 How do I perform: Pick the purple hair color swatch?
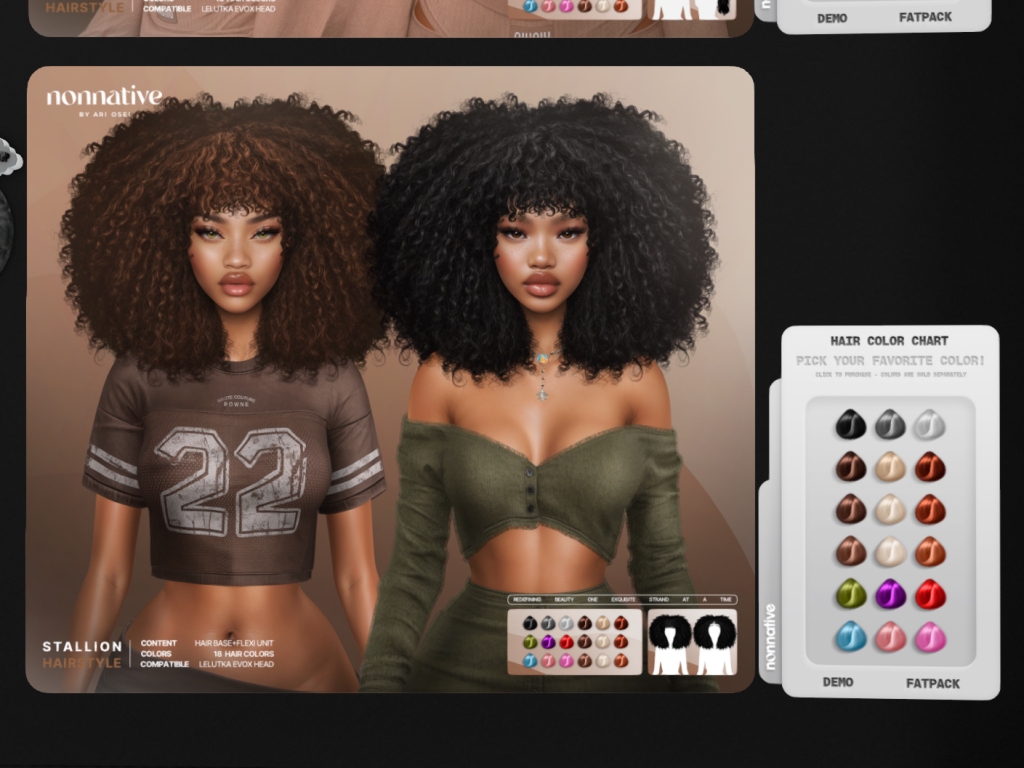pyautogui.click(x=890, y=594)
